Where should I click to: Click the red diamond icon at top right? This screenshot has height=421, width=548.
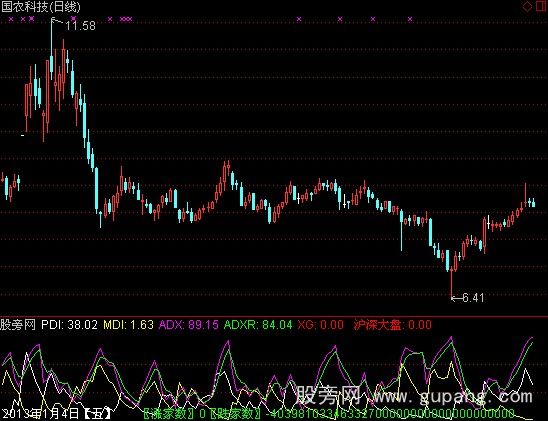coord(527,6)
